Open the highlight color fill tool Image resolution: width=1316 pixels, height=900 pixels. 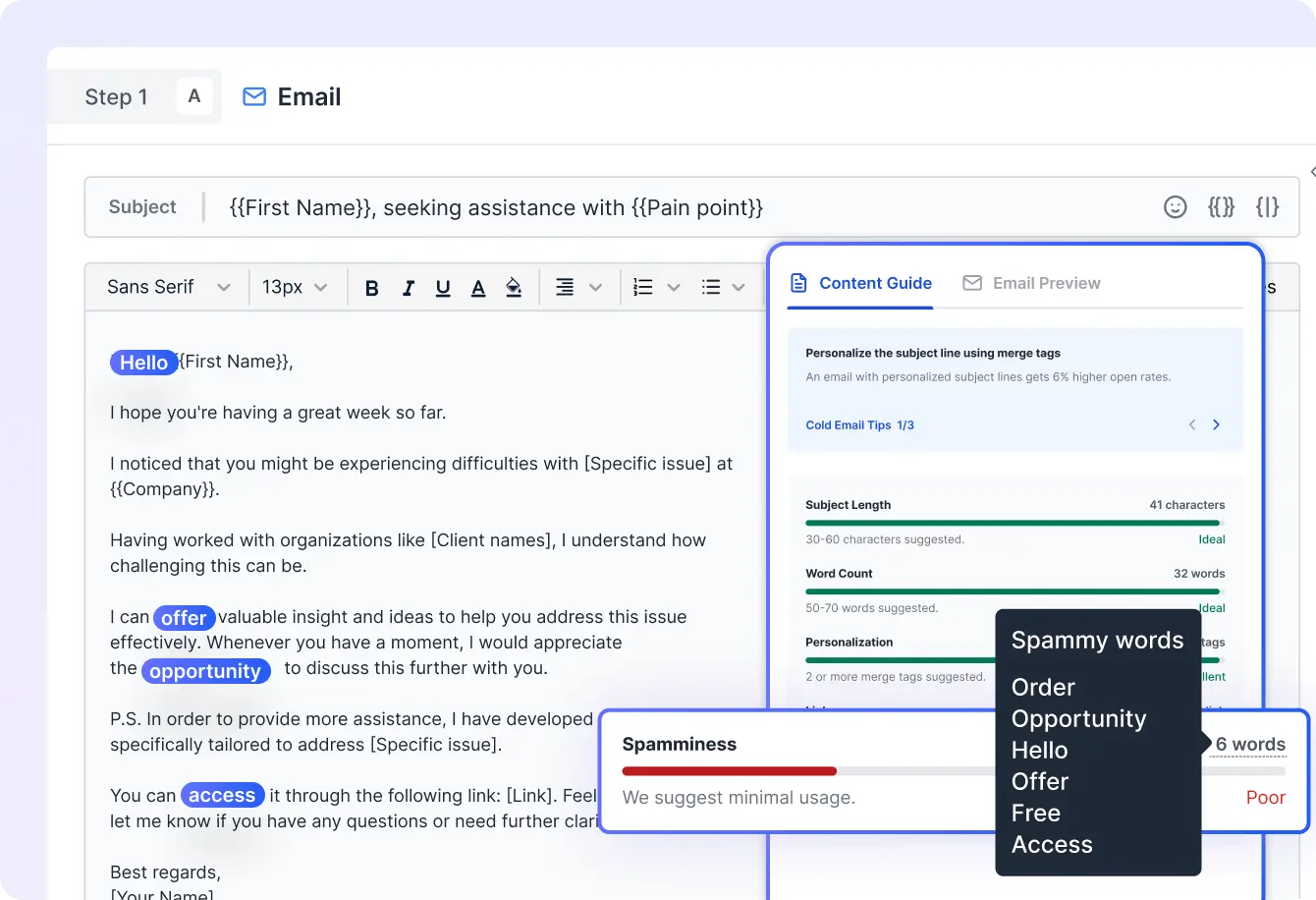pyautogui.click(x=514, y=287)
